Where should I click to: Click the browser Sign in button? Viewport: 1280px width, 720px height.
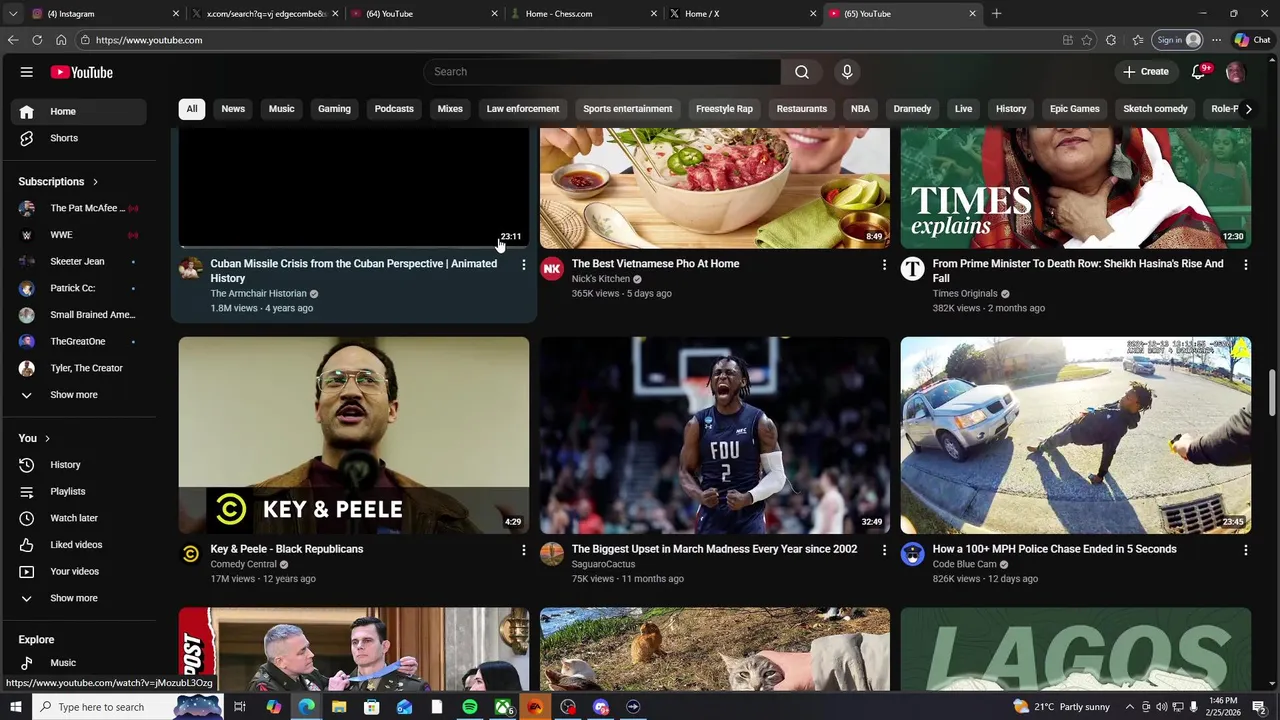tap(1178, 40)
